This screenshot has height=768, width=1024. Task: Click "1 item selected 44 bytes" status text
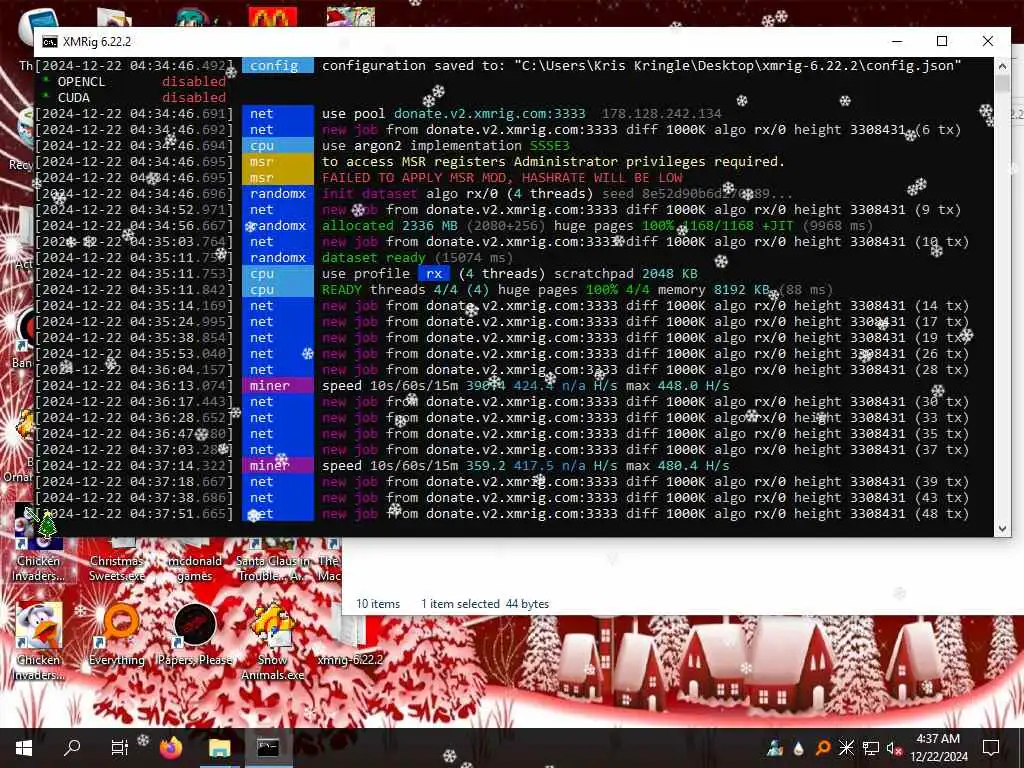(485, 604)
